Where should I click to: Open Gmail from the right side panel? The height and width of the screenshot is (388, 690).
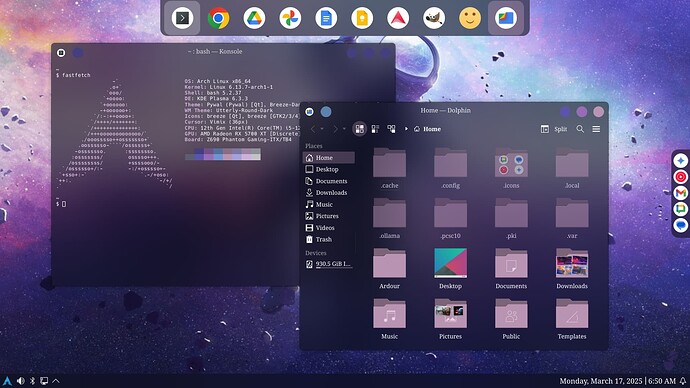point(681,193)
